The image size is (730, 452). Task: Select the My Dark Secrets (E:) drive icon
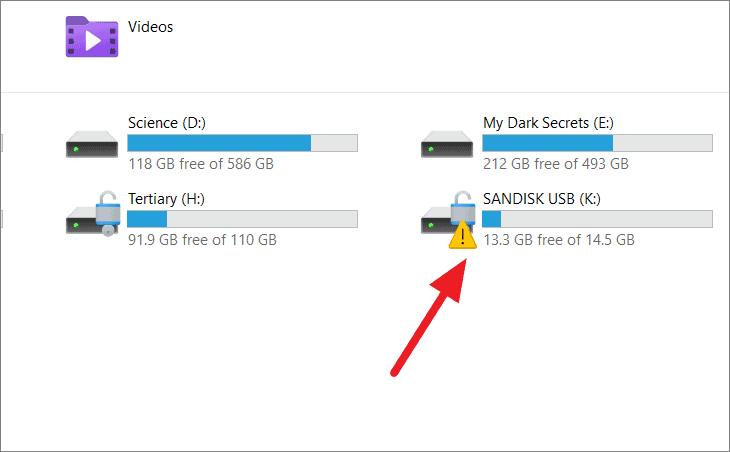click(446, 144)
